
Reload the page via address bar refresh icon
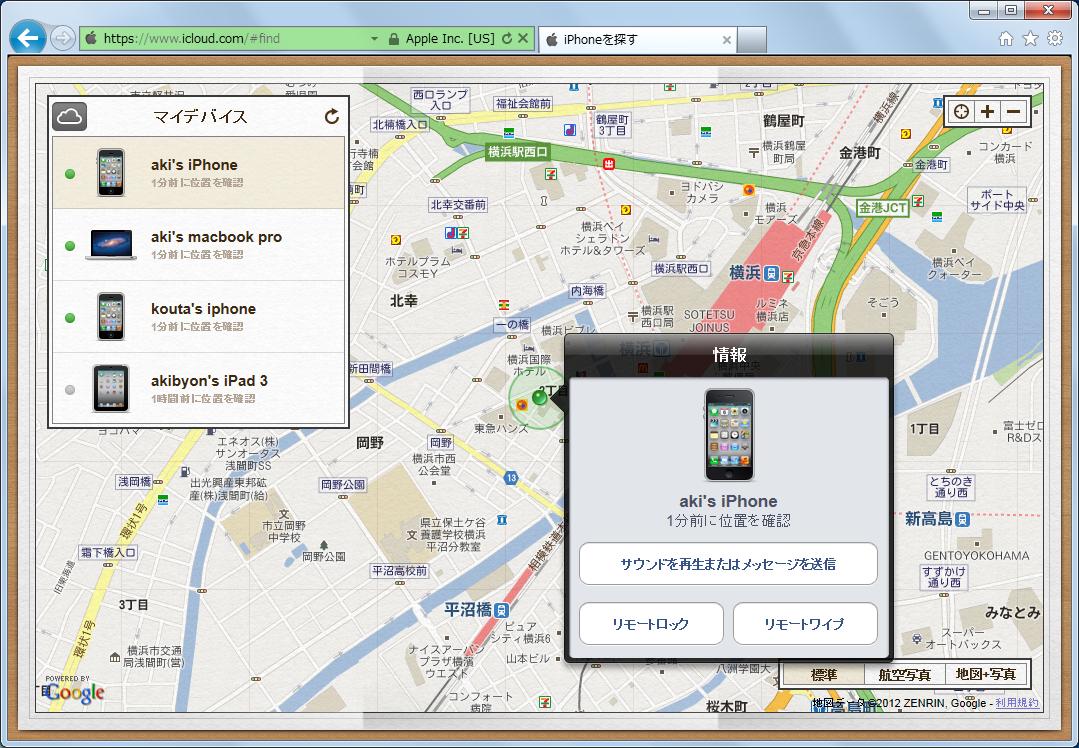(507, 39)
